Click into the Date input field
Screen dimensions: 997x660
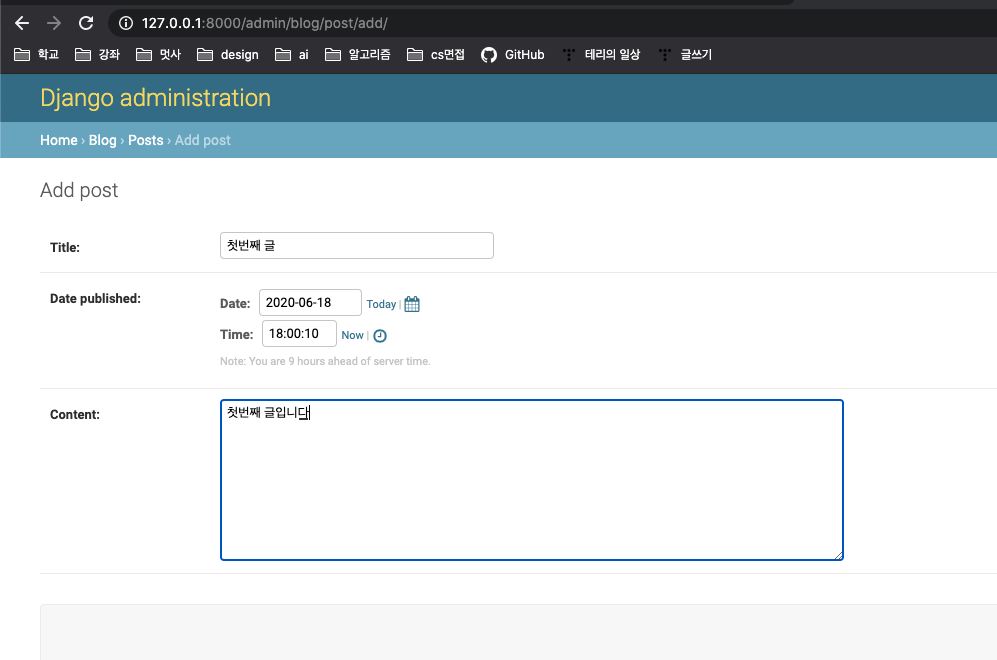pyautogui.click(x=310, y=303)
